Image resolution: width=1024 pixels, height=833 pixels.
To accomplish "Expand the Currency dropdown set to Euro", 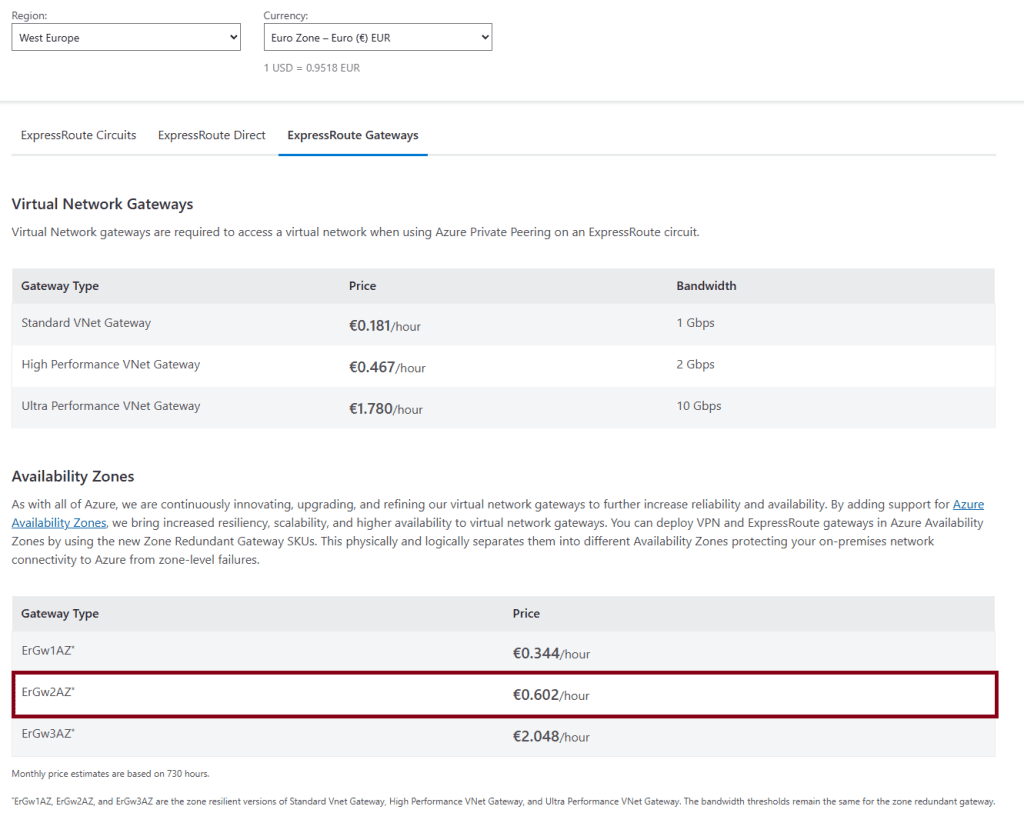I will click(377, 38).
